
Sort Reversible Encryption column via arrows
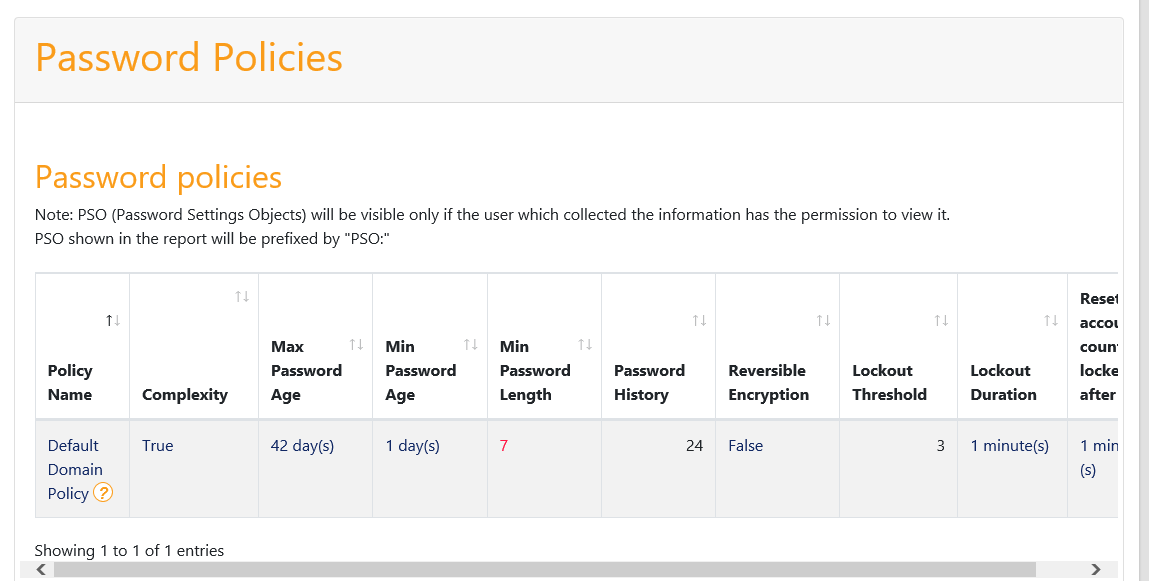click(824, 320)
